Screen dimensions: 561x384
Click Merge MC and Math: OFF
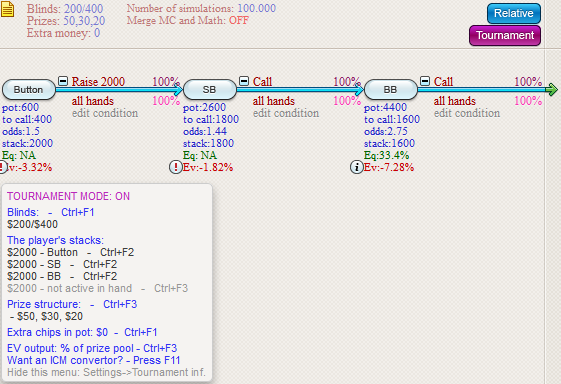(187, 20)
